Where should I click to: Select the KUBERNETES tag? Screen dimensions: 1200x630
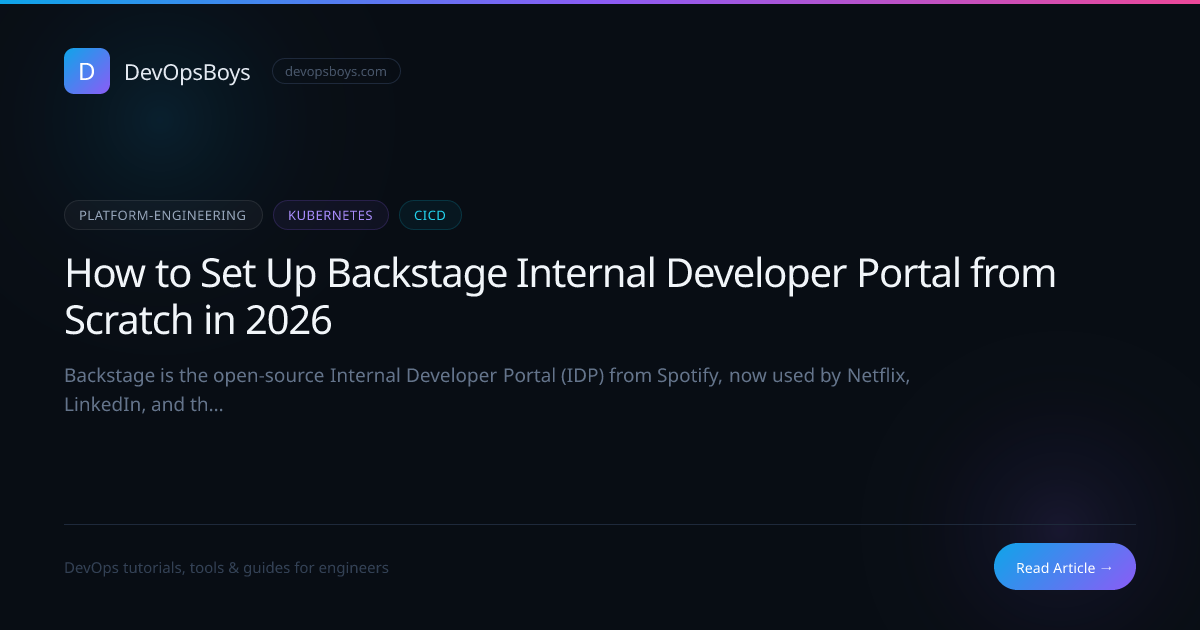(331, 215)
